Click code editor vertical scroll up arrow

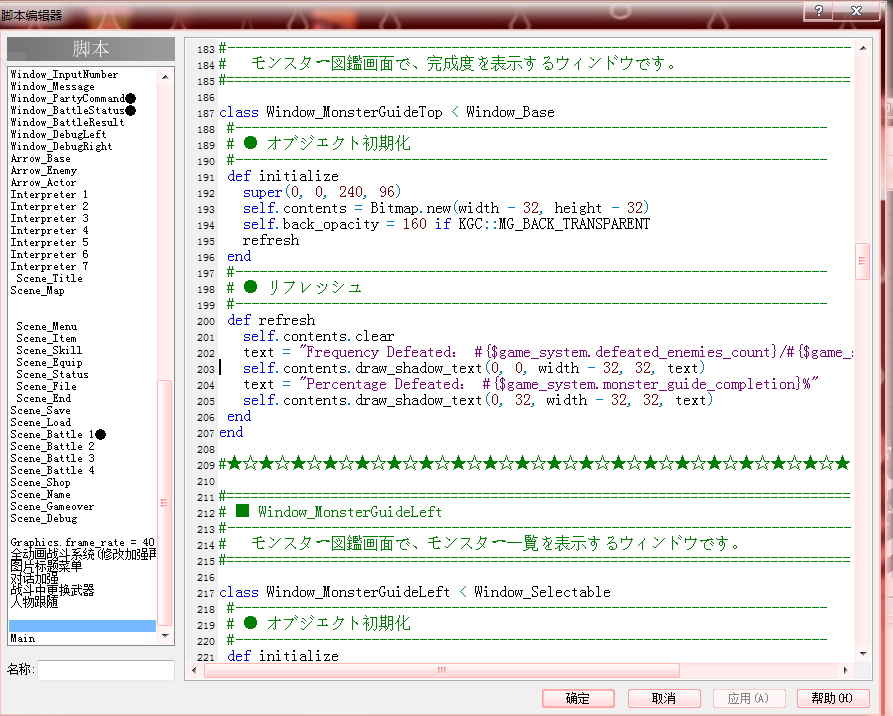coord(863,48)
